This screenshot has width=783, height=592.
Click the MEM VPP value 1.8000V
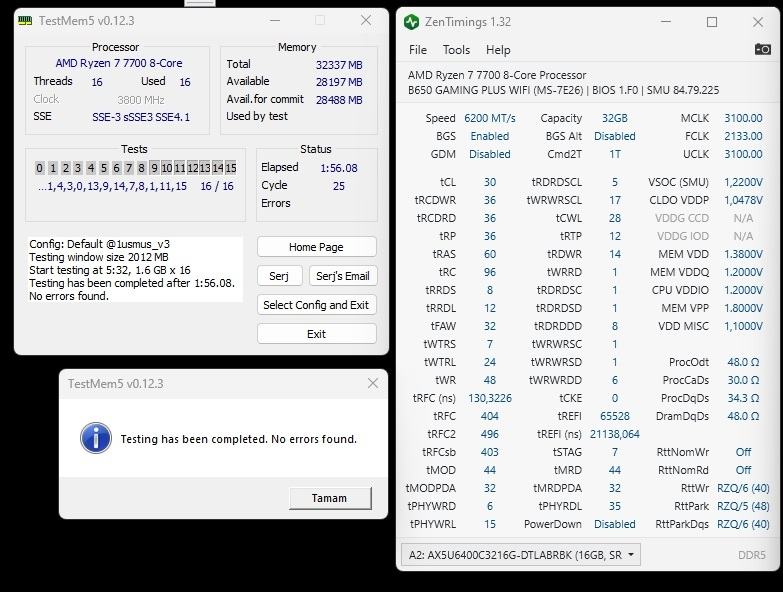click(x=743, y=308)
